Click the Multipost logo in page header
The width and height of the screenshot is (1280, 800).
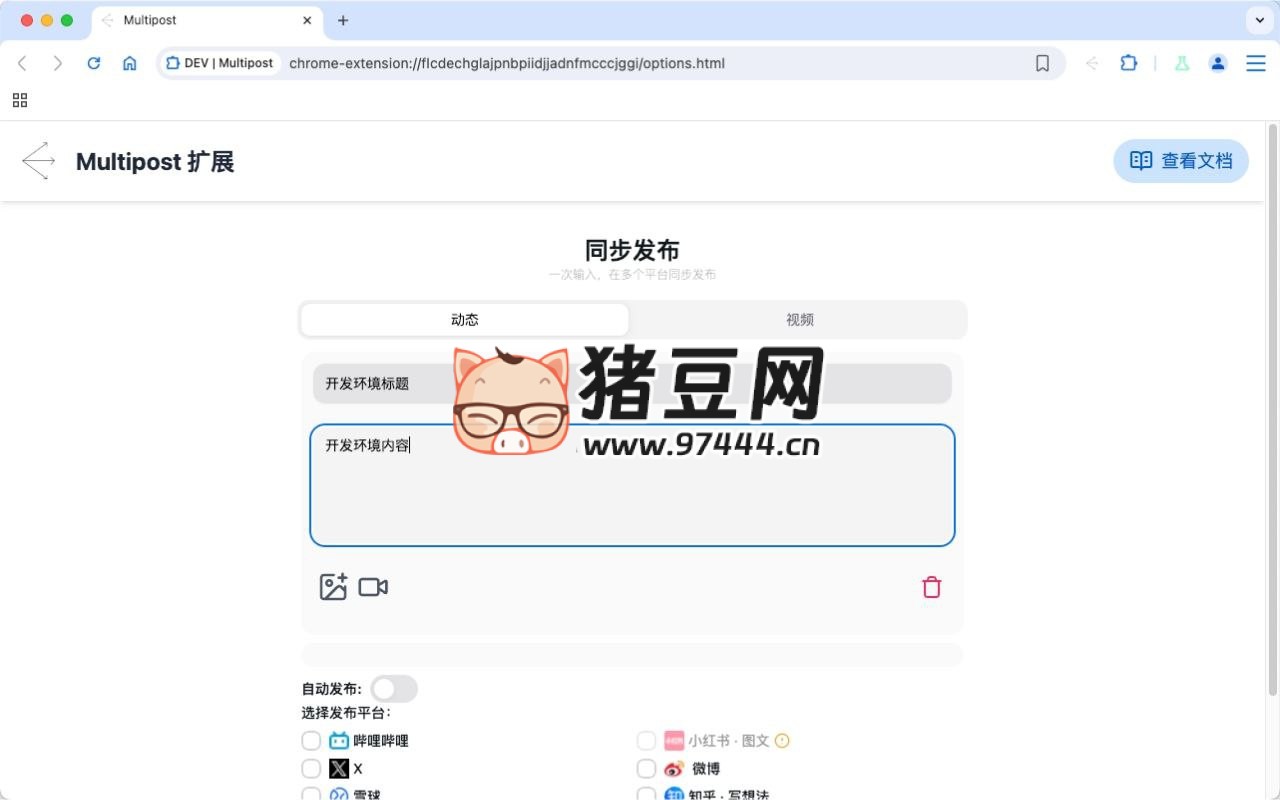point(38,161)
